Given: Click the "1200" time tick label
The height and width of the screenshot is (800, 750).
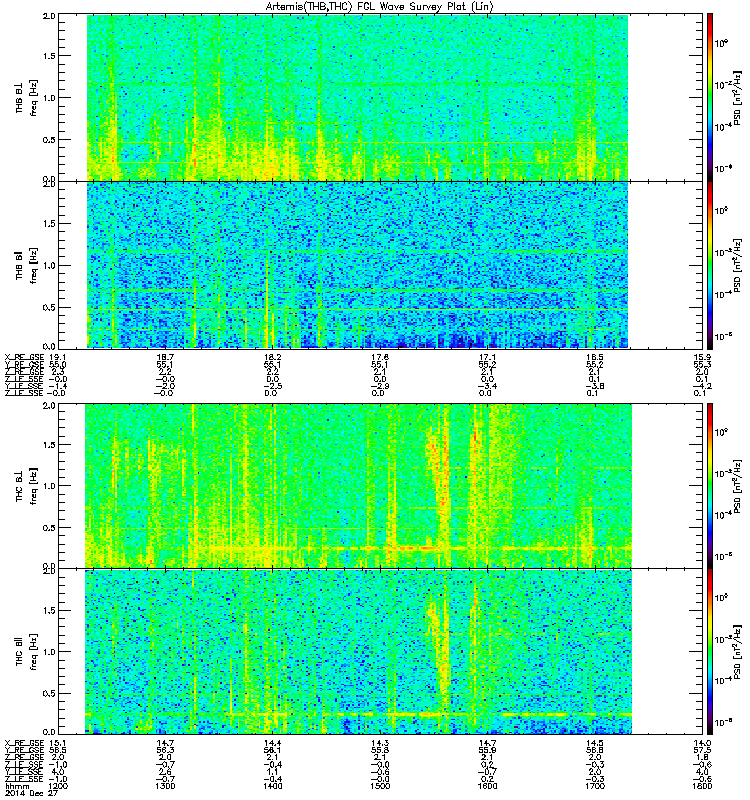Looking at the screenshot, I should coord(57,787).
